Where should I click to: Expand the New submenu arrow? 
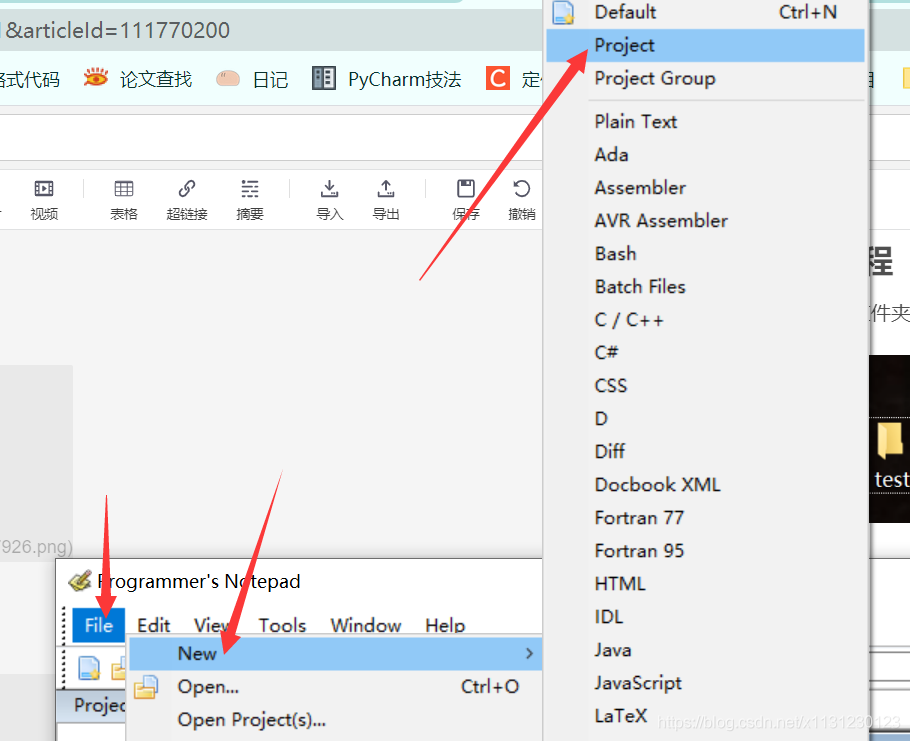529,653
